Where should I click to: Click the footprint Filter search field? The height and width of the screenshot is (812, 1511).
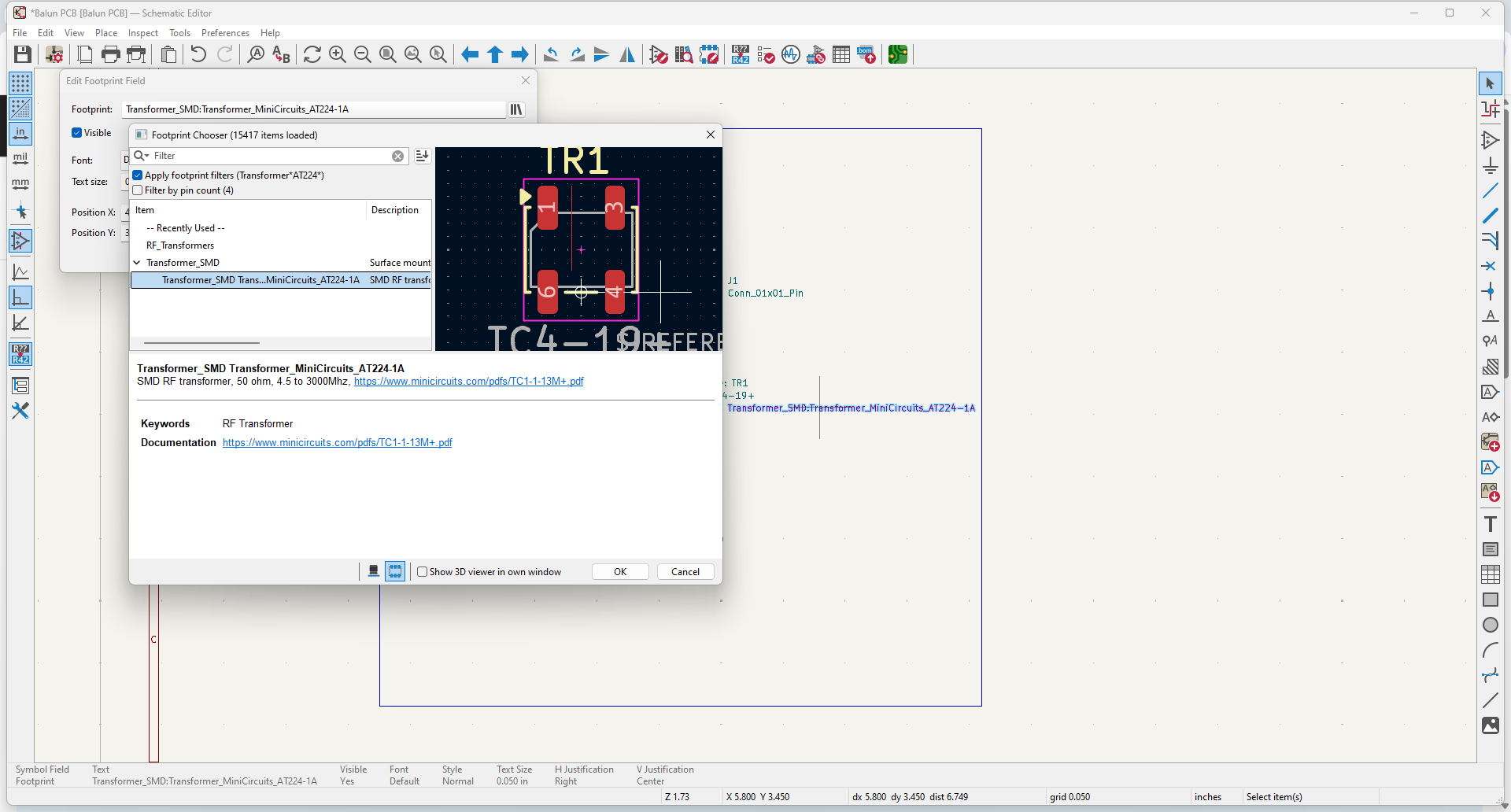pos(272,156)
